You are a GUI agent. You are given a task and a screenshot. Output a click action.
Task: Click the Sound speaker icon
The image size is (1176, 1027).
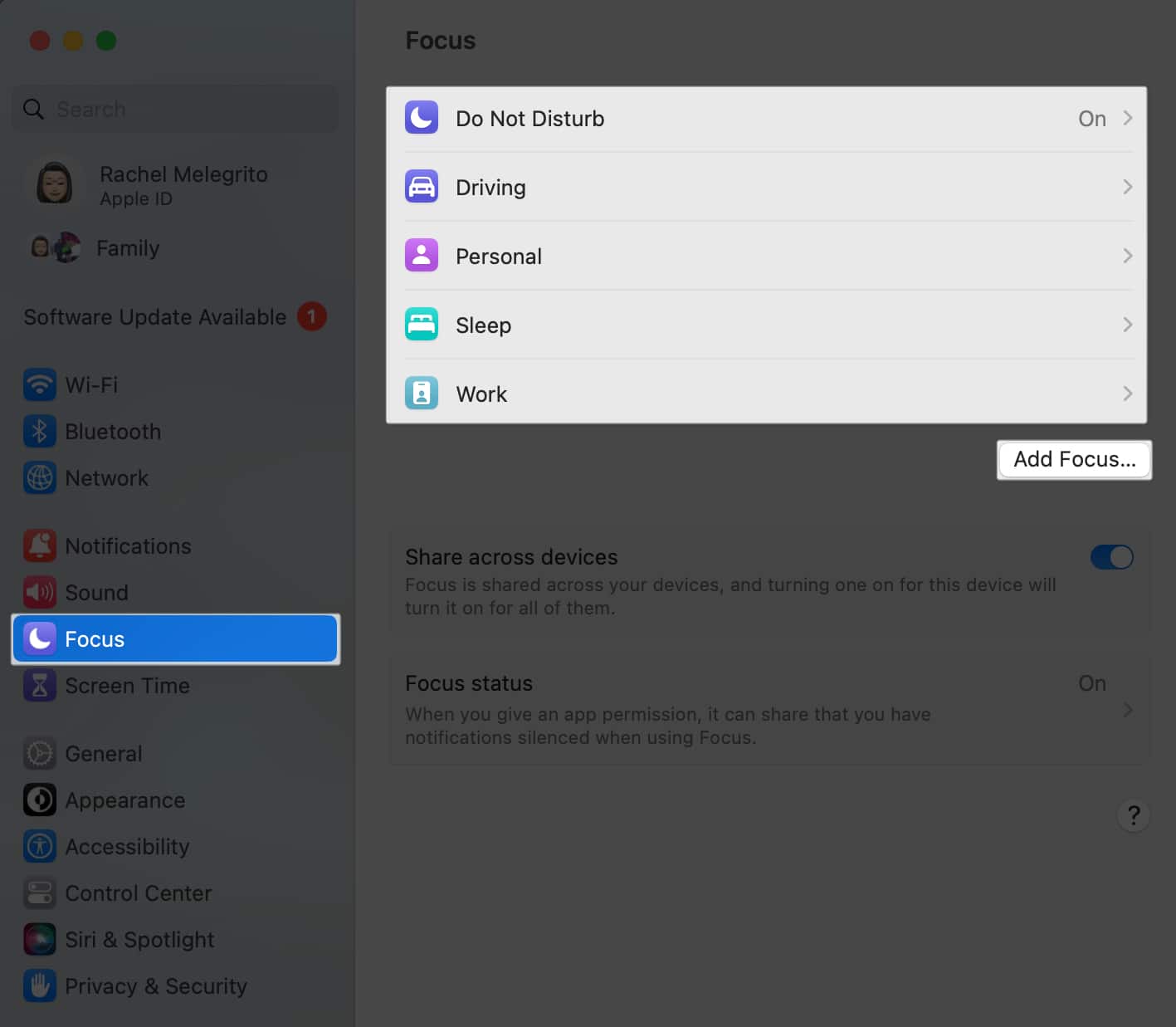click(x=40, y=593)
